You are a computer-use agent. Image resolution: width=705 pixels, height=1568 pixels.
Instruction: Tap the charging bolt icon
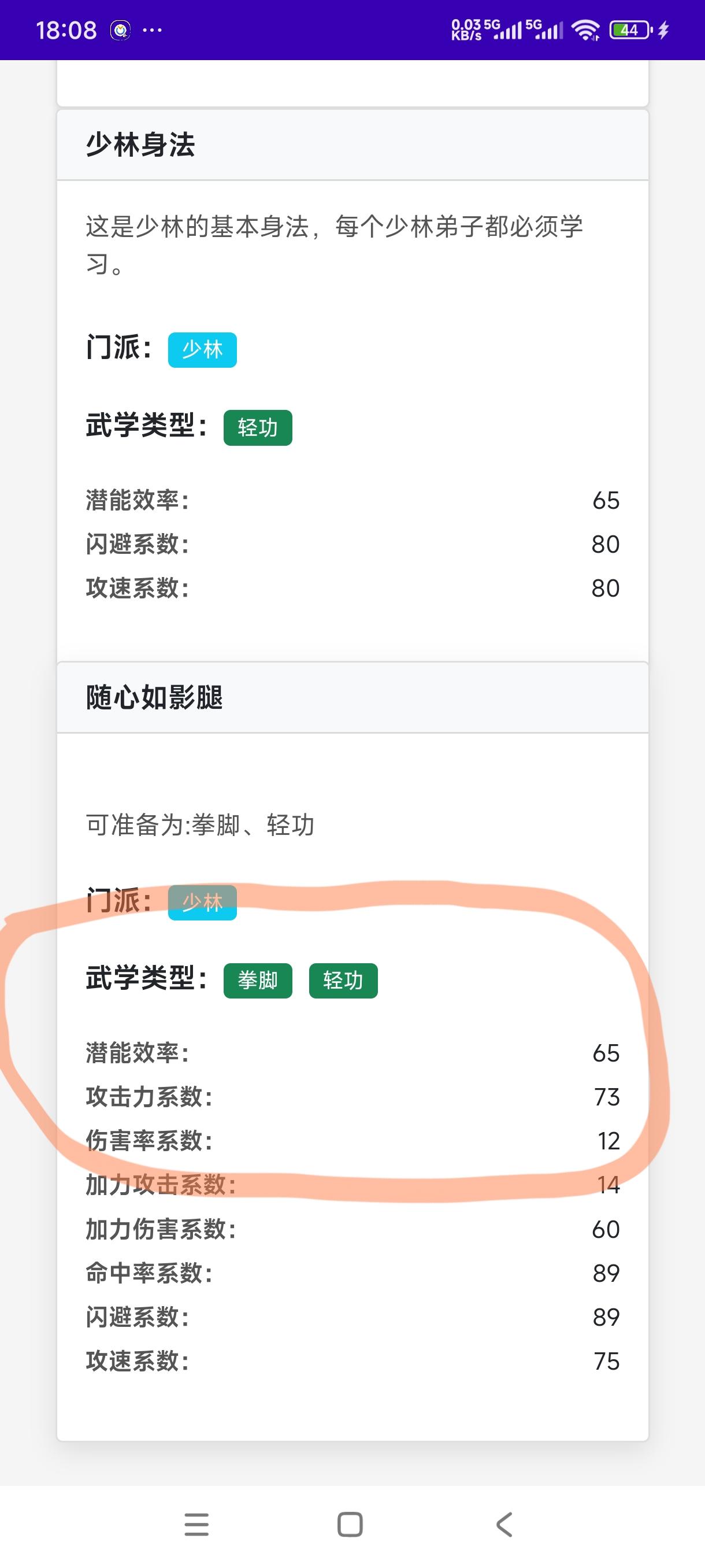point(663,30)
